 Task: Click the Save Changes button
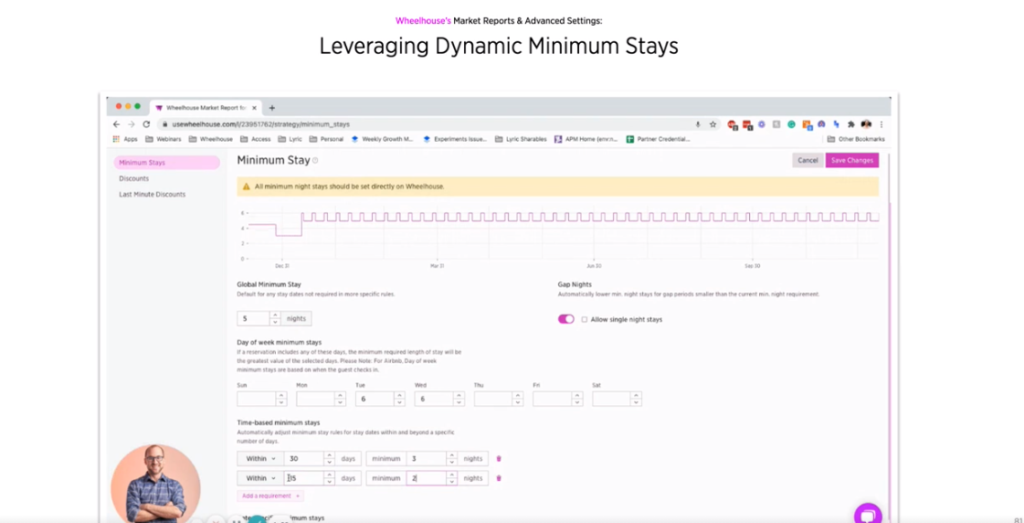coord(852,161)
